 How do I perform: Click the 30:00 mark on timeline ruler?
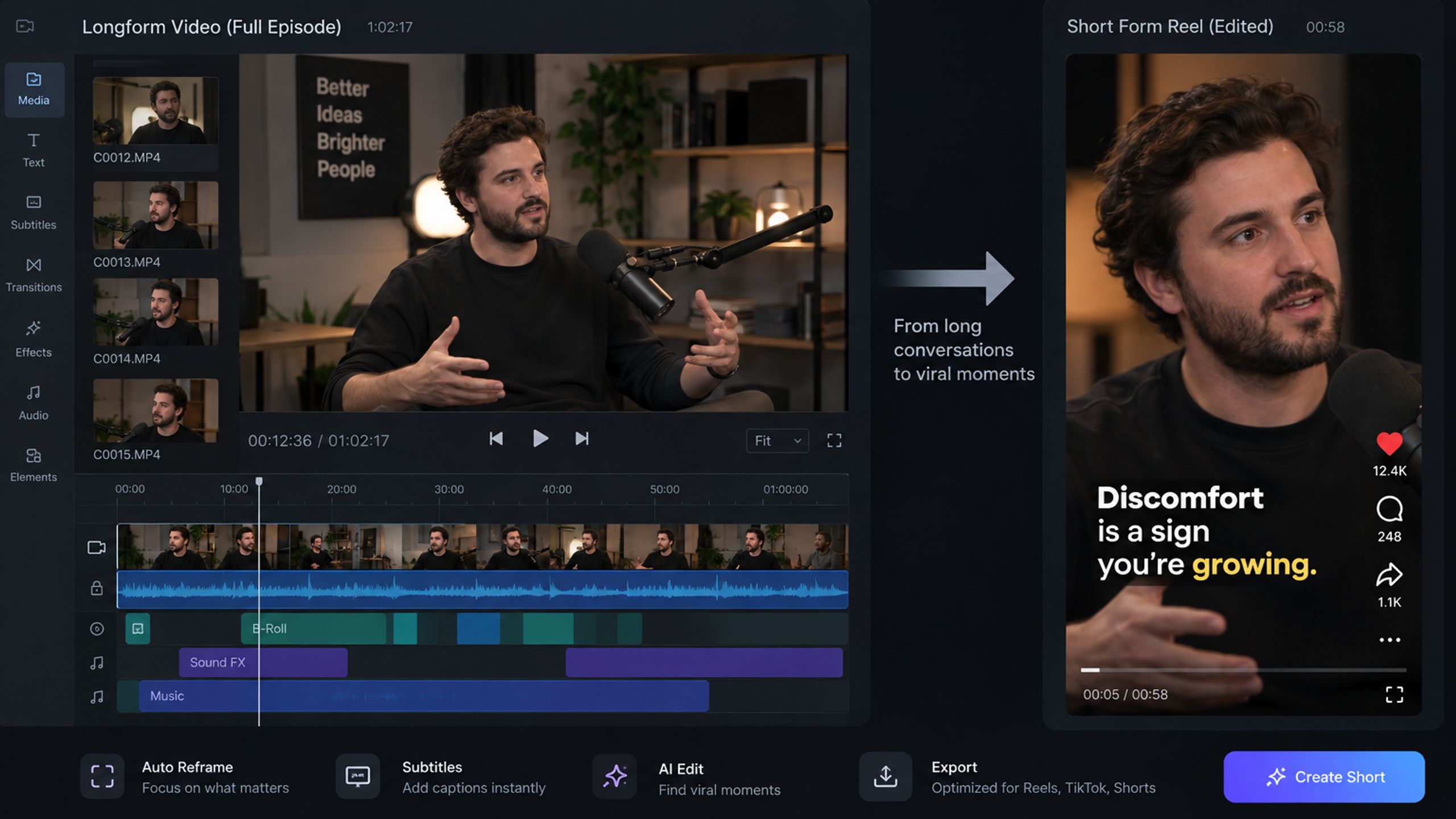click(449, 489)
